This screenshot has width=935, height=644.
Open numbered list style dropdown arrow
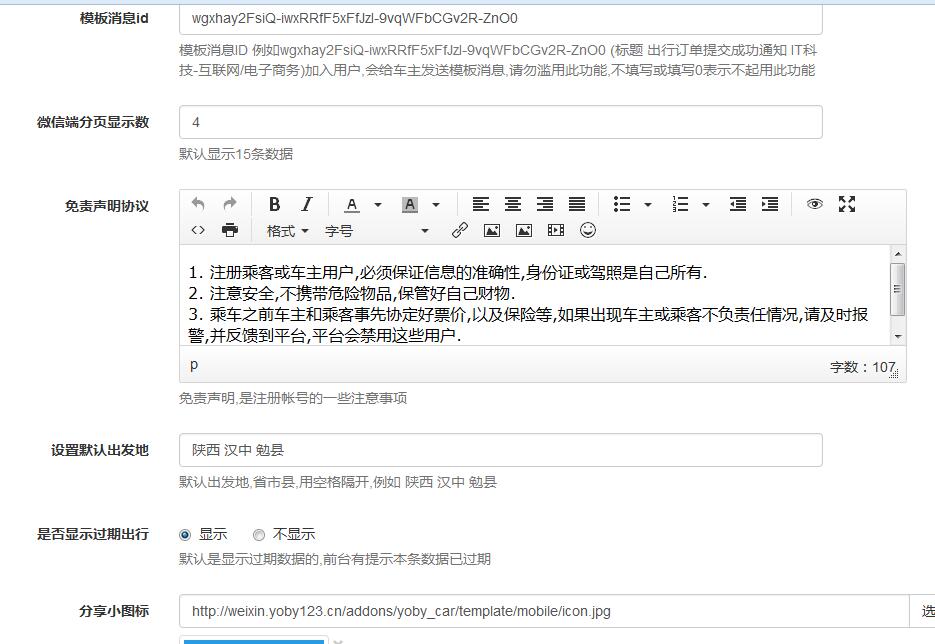click(x=705, y=205)
